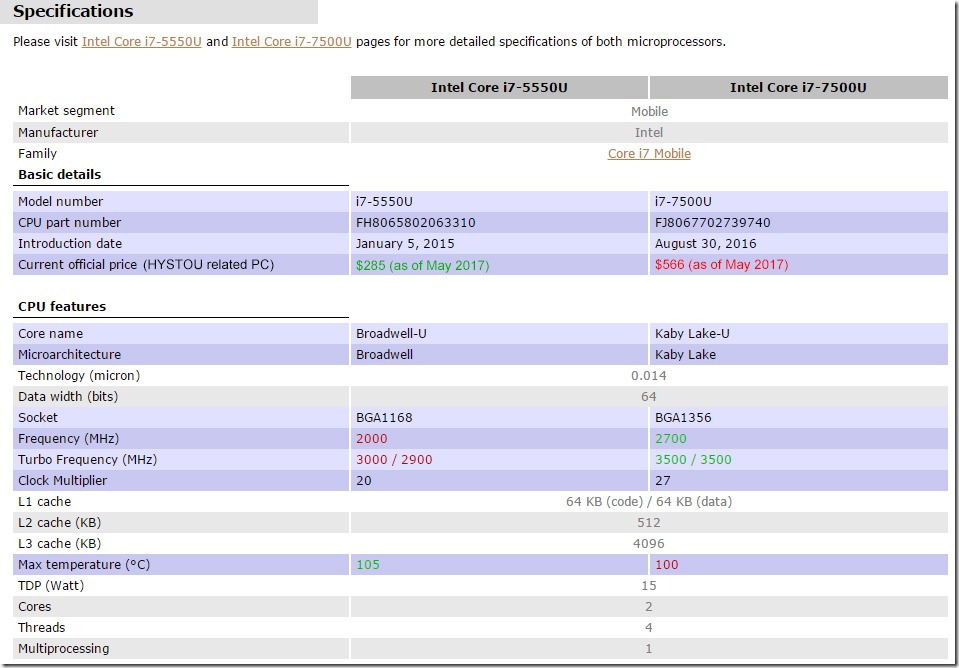Click the TDP (Watt) label

[x=51, y=585]
